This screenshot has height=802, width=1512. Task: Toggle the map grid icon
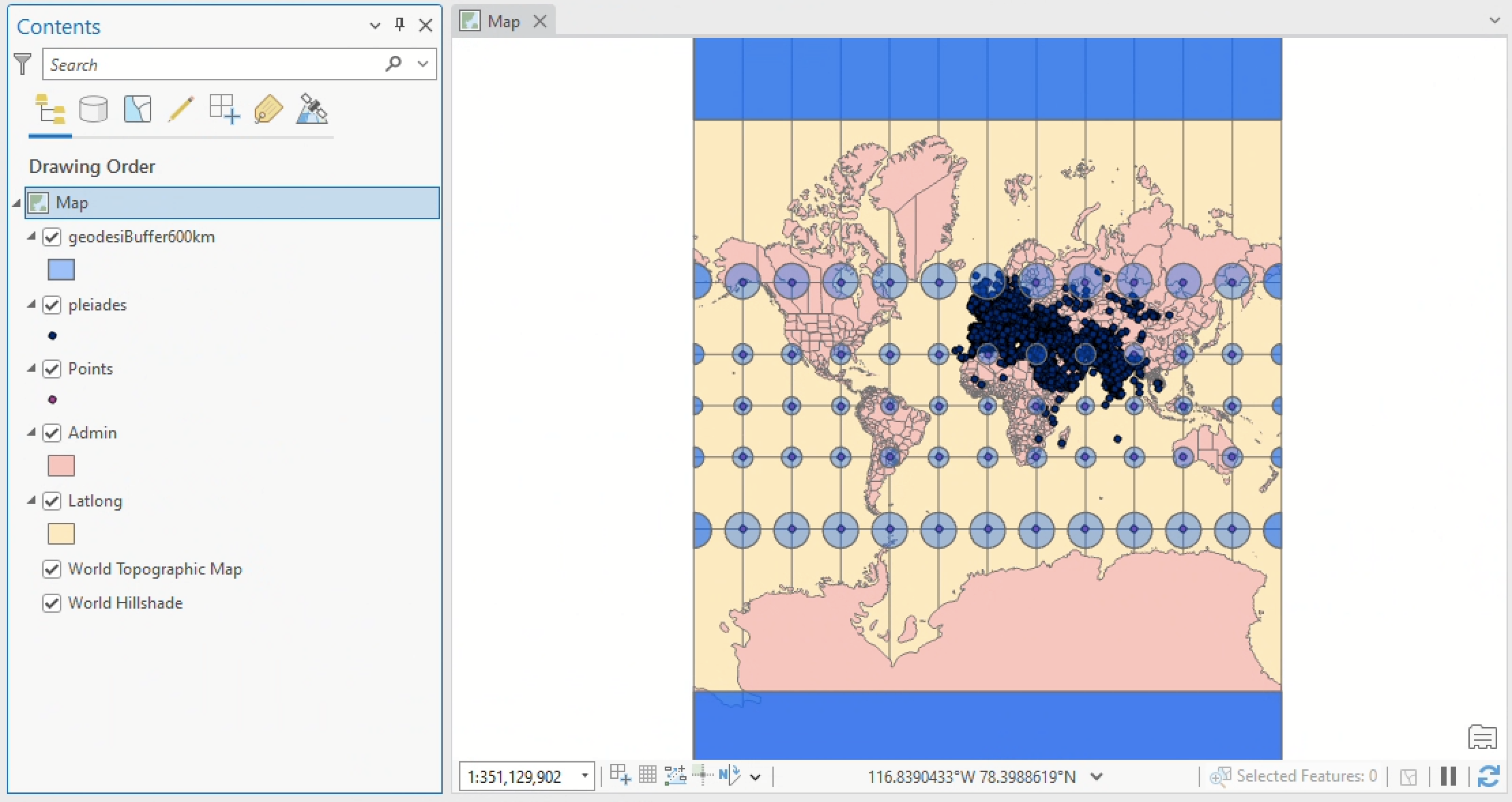(x=648, y=775)
